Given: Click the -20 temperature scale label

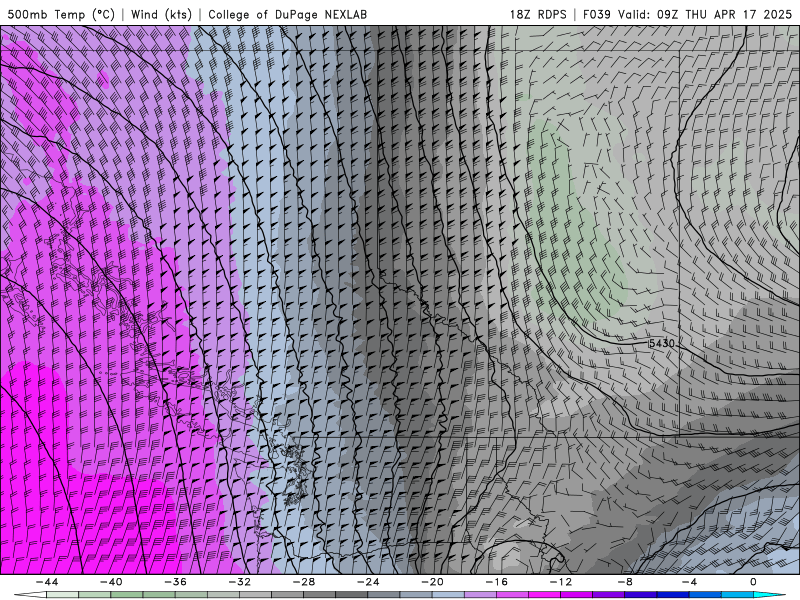Looking at the screenshot, I should coord(432,582).
